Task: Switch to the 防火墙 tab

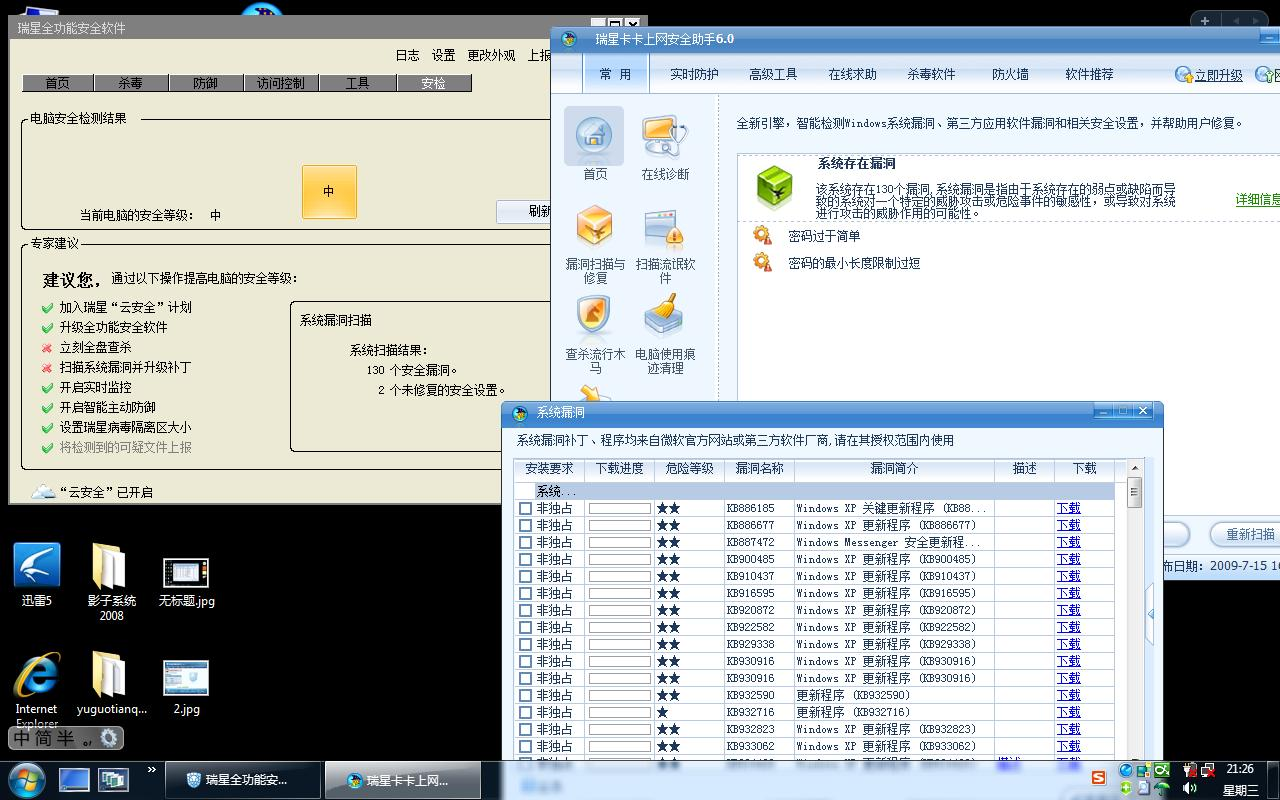Action: tap(1010, 74)
